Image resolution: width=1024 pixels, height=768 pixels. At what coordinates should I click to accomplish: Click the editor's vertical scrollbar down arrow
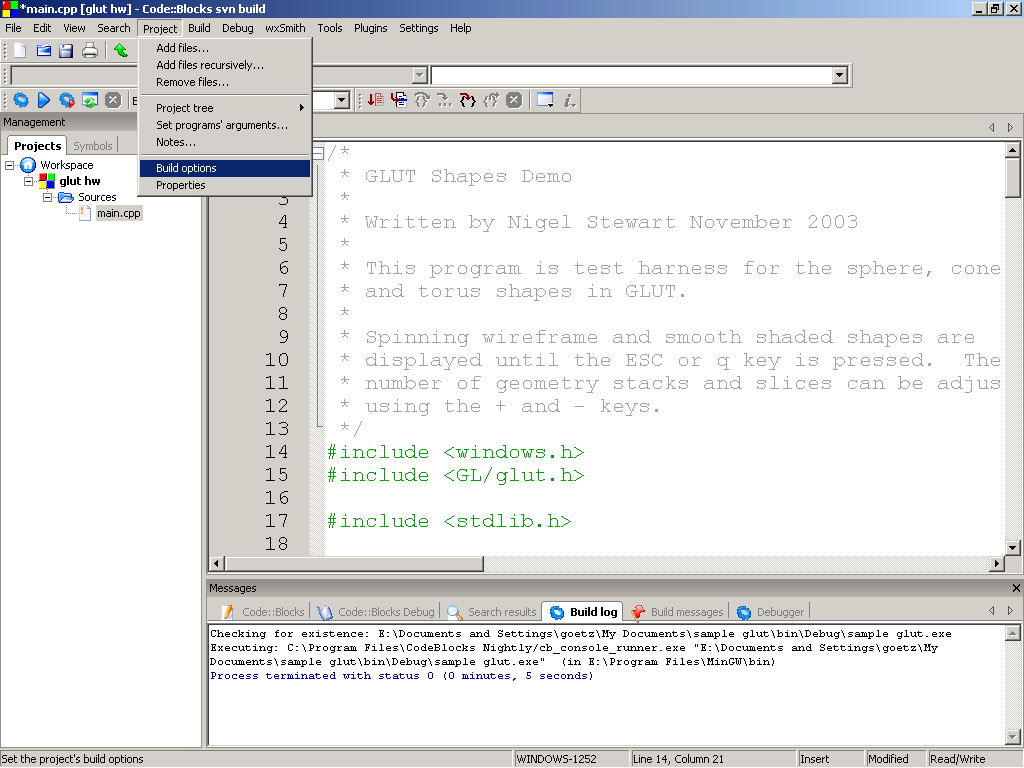[1013, 547]
